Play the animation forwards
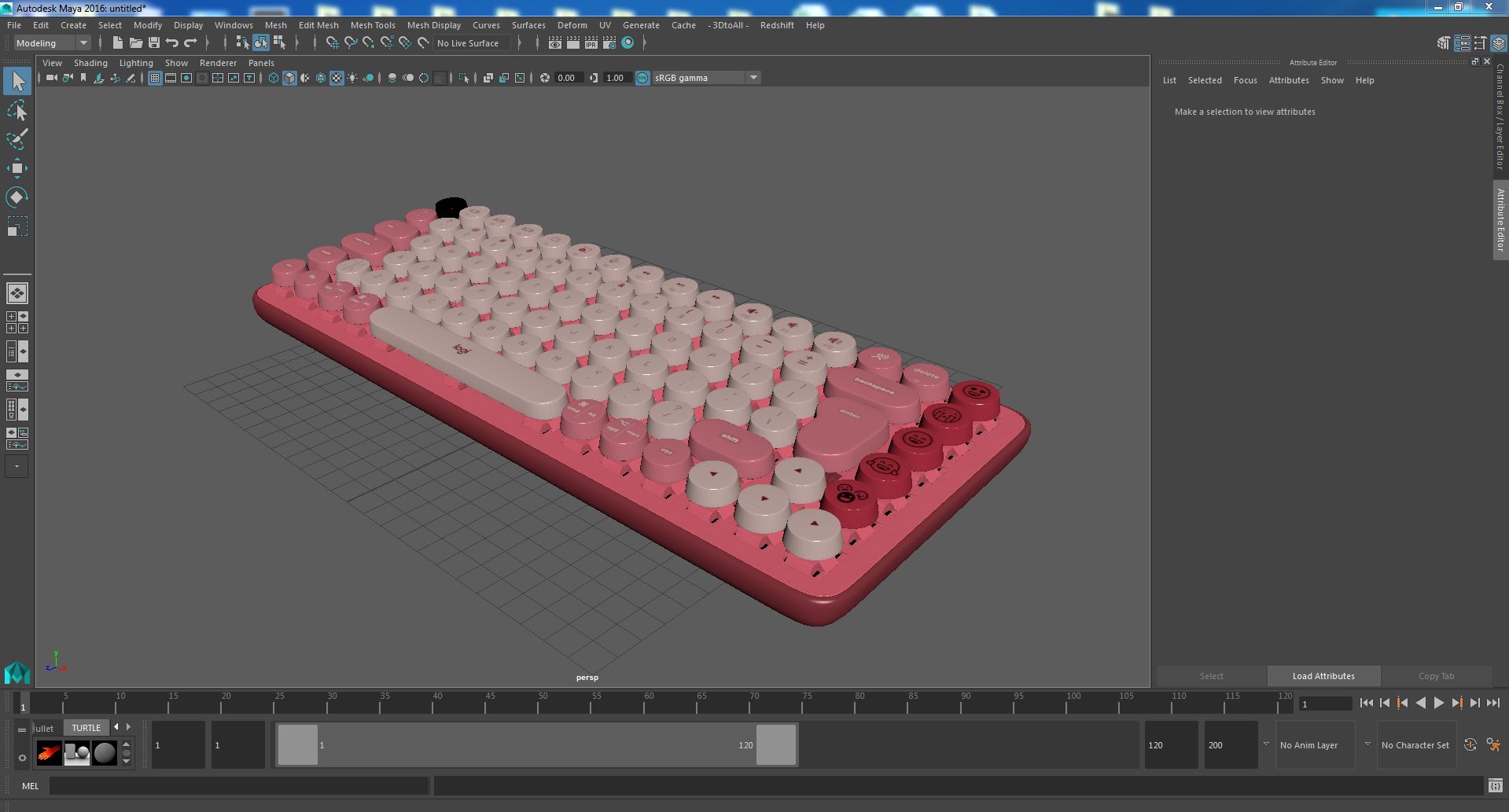The width and height of the screenshot is (1509, 812). coord(1438,704)
